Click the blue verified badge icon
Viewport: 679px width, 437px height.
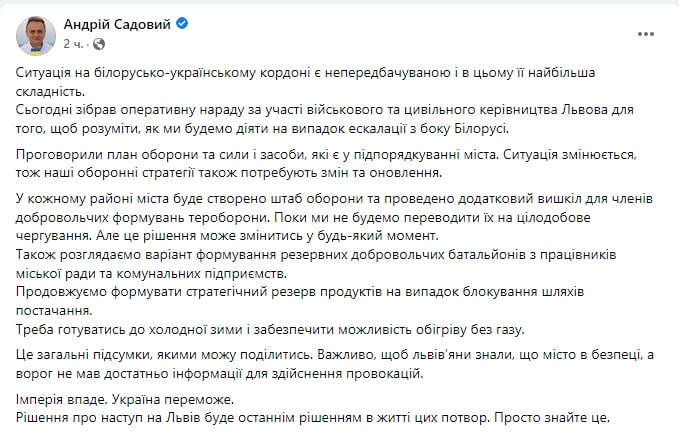(182, 25)
